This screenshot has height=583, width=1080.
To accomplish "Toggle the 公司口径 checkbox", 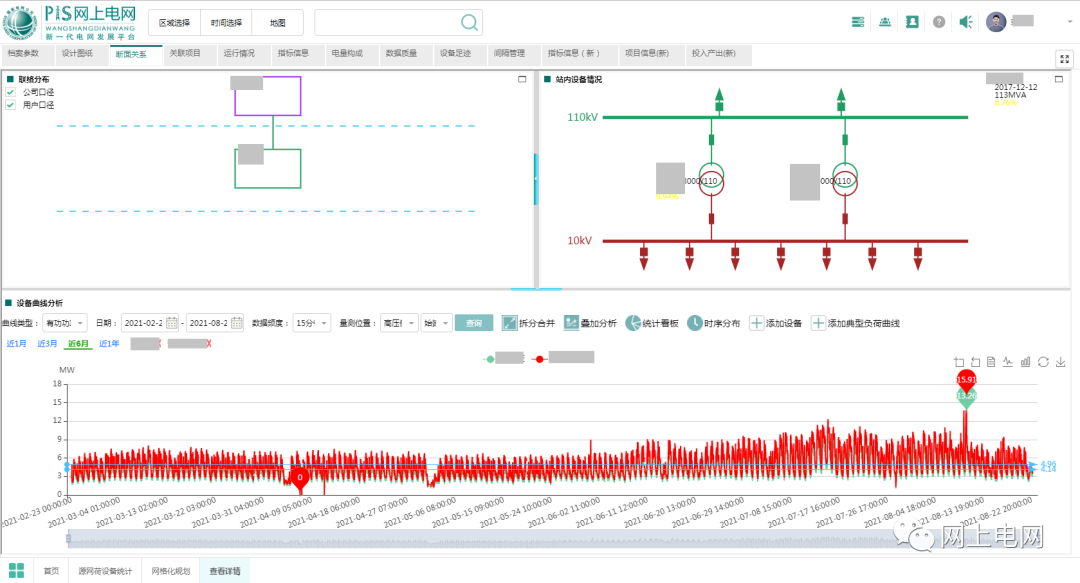I will click(10, 92).
